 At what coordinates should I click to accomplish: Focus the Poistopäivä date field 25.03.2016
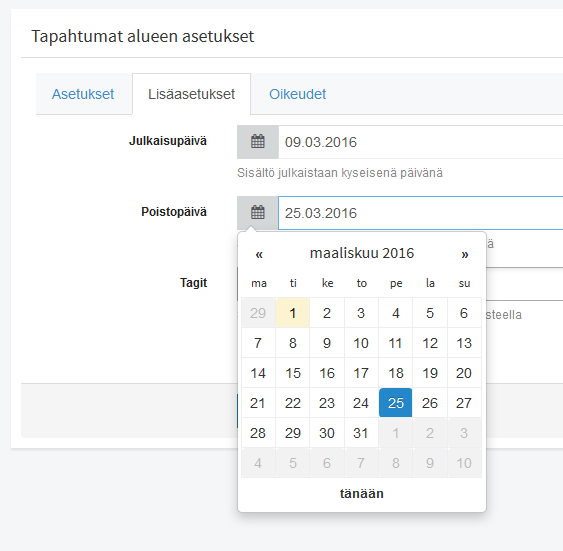point(420,213)
